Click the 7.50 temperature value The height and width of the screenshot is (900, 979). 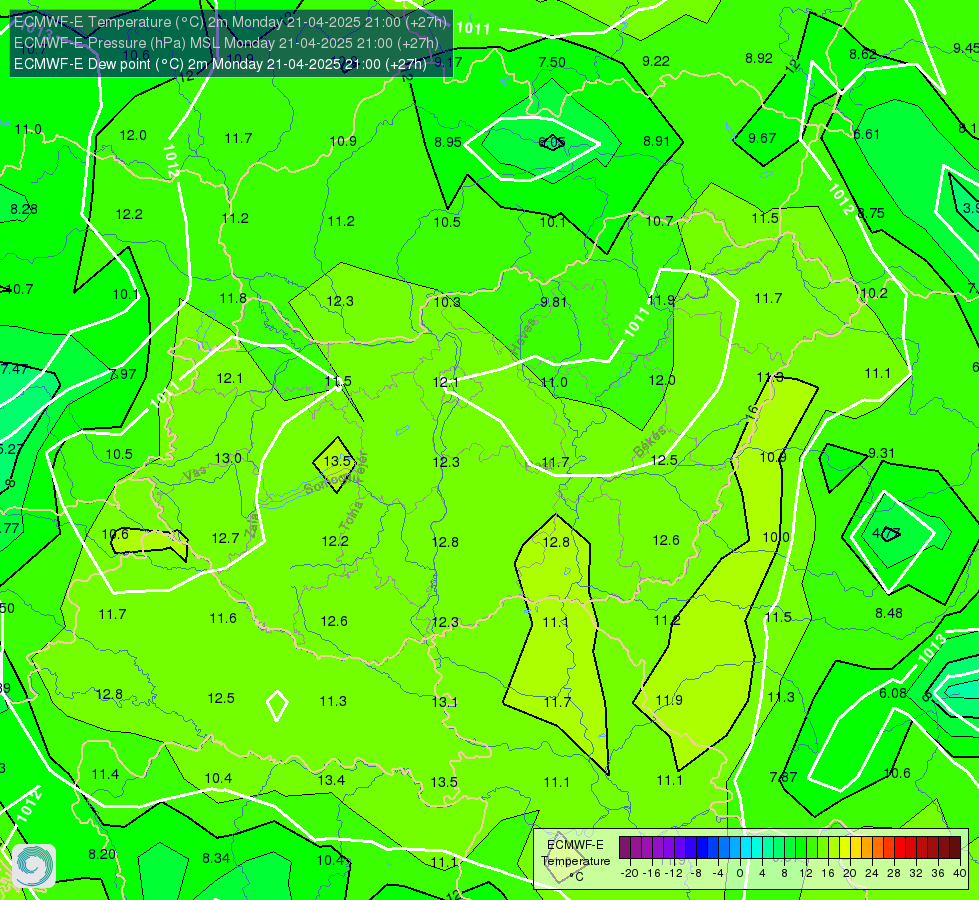(552, 62)
